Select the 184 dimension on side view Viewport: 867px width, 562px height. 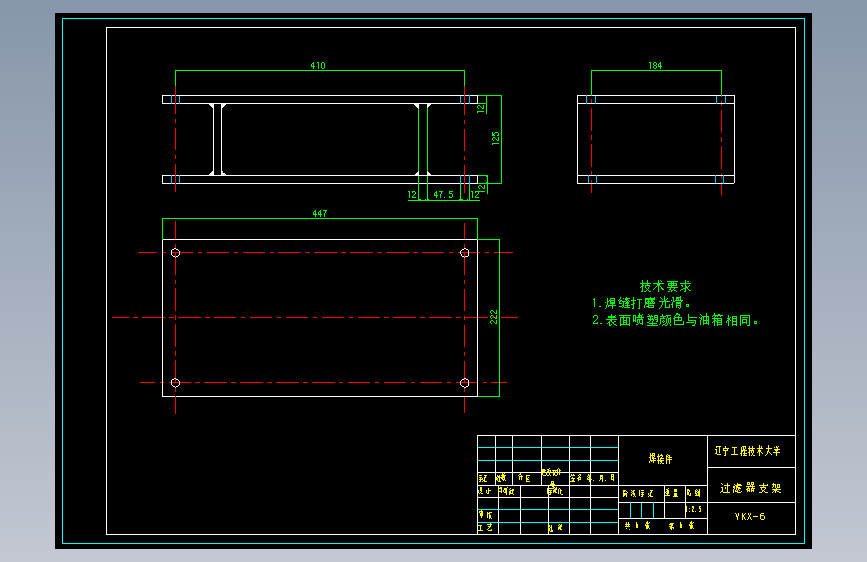pyautogui.click(x=655, y=65)
